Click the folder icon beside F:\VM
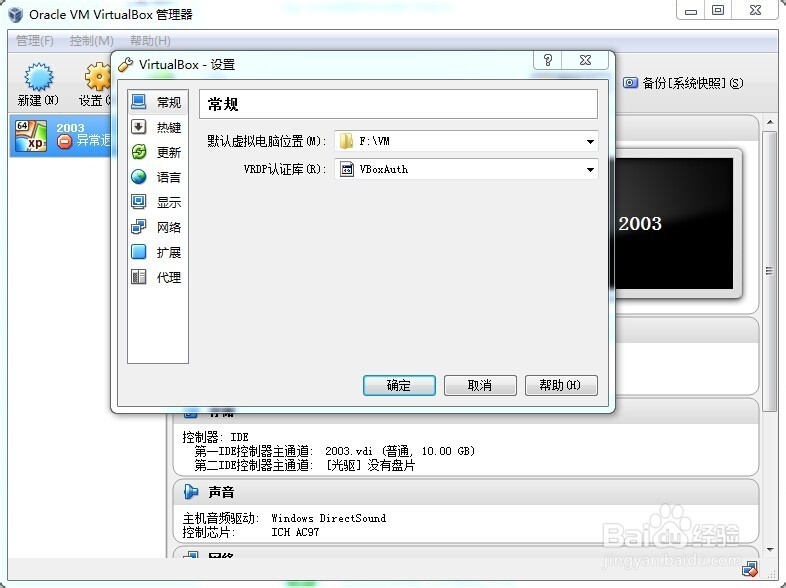This screenshot has width=786, height=588. 346,141
